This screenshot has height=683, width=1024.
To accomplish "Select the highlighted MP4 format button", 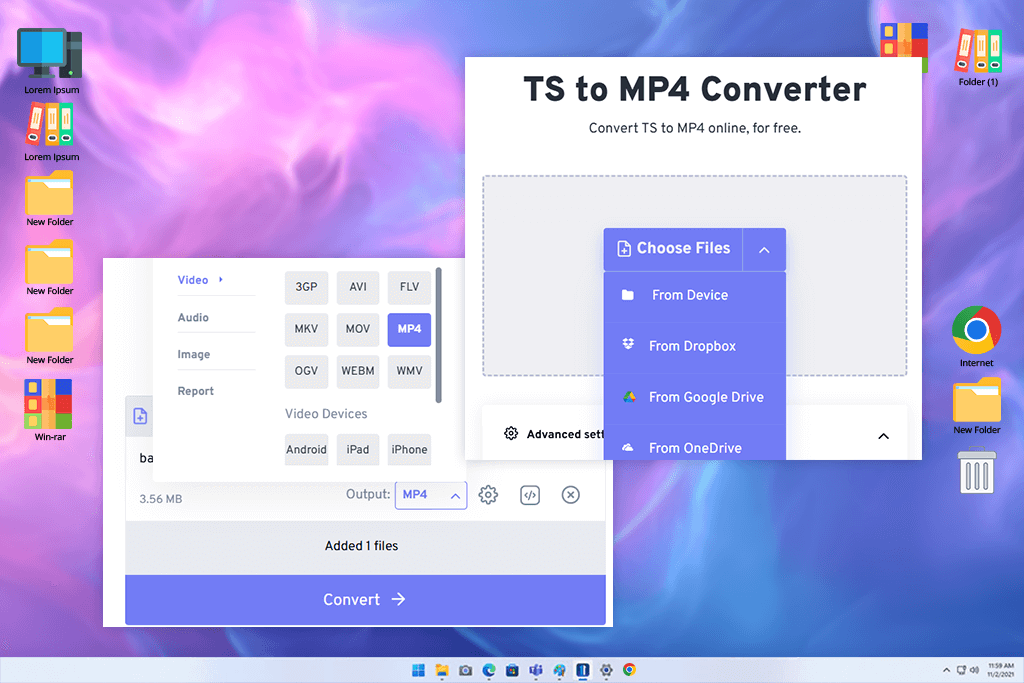I will click(409, 329).
